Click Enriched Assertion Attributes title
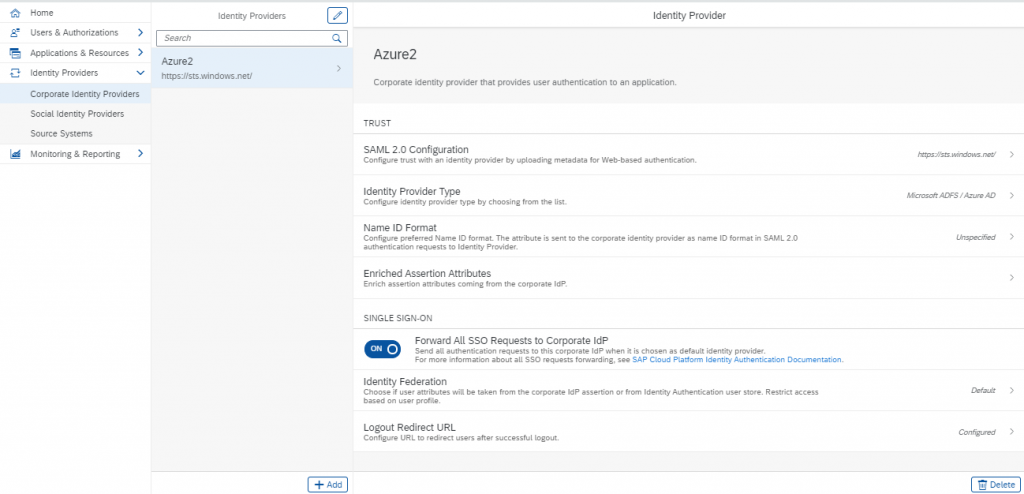This screenshot has width=1024, height=494. [427, 273]
